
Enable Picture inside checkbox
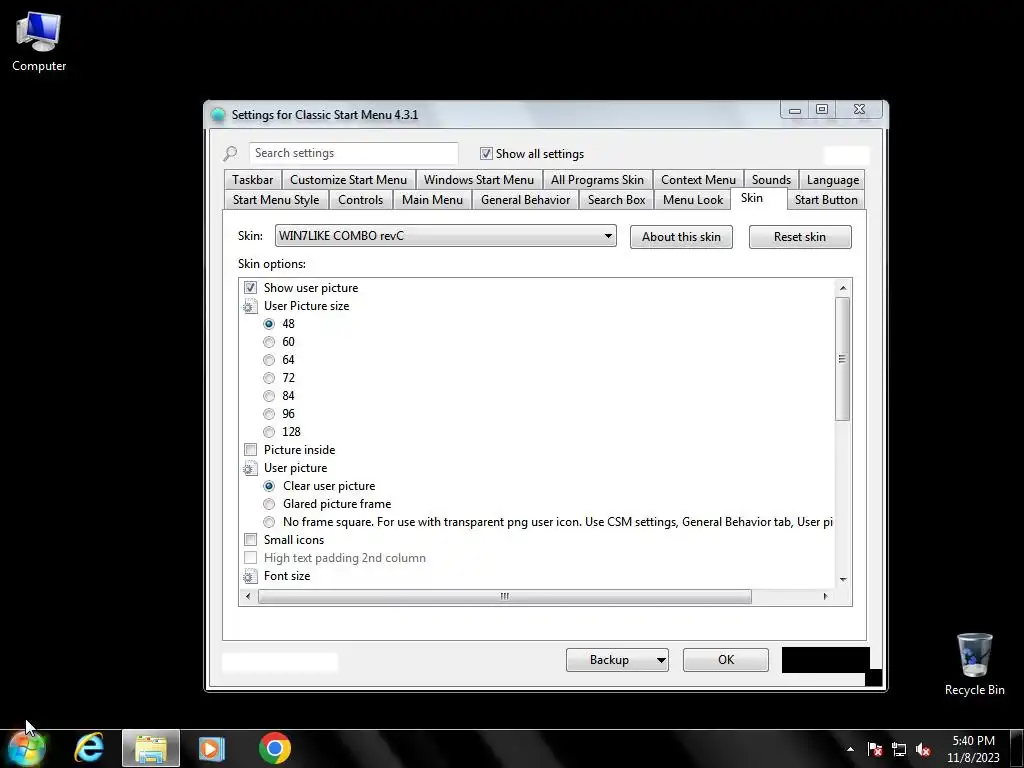click(250, 450)
